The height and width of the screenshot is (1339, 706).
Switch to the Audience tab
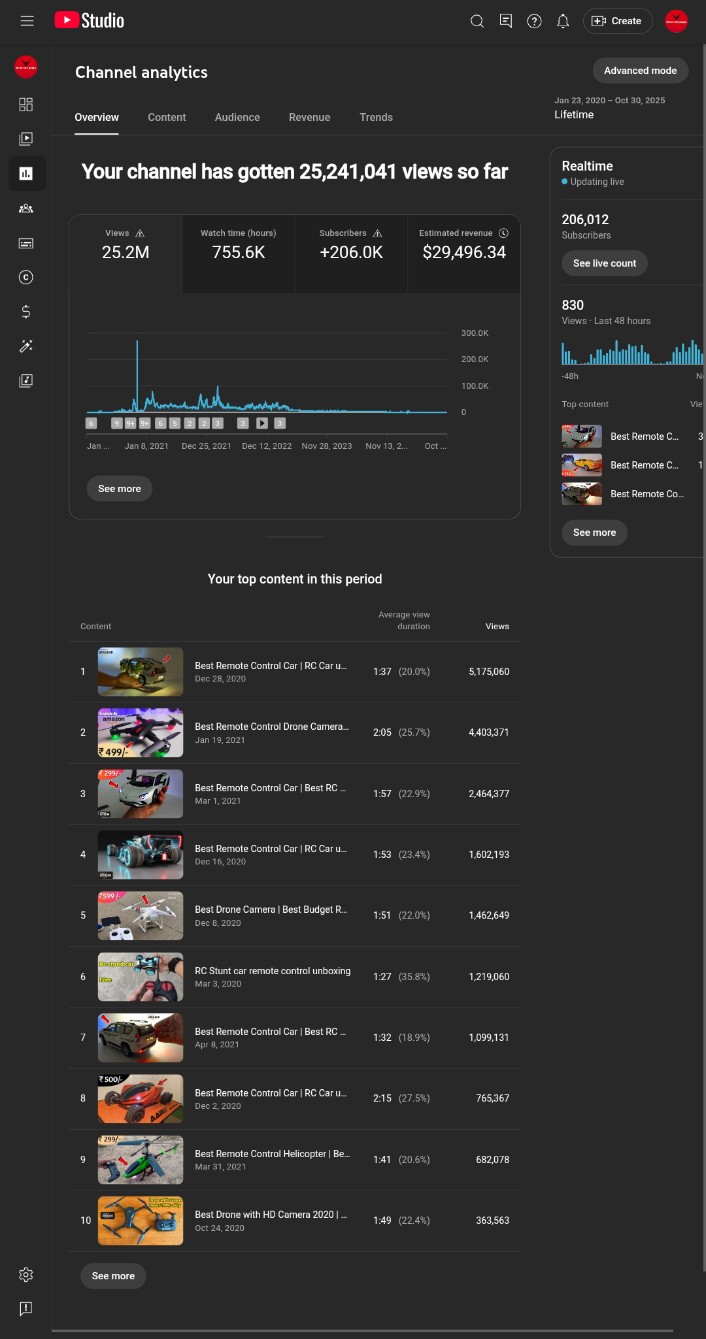tap(237, 117)
